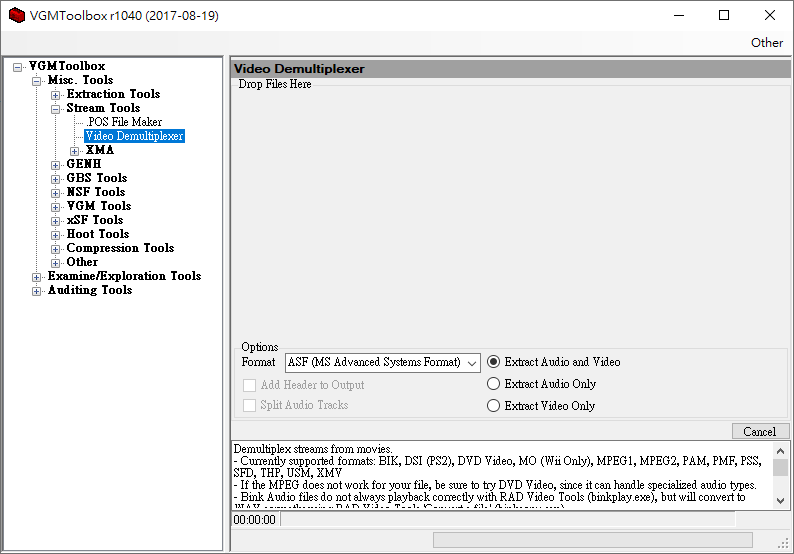Select Hoot Tools tree label
The width and height of the screenshot is (794, 554).
click(98, 234)
